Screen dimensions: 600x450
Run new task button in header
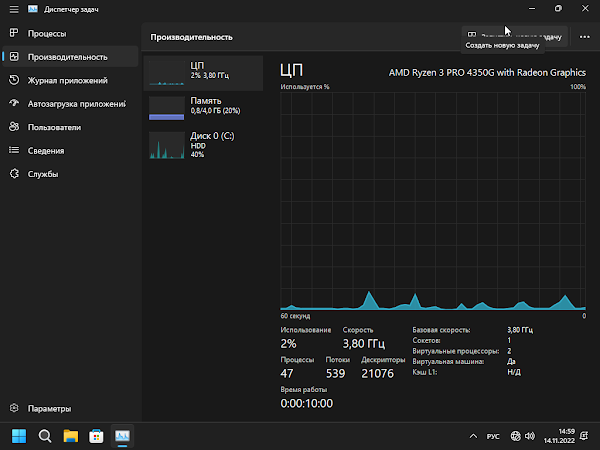[514, 36]
